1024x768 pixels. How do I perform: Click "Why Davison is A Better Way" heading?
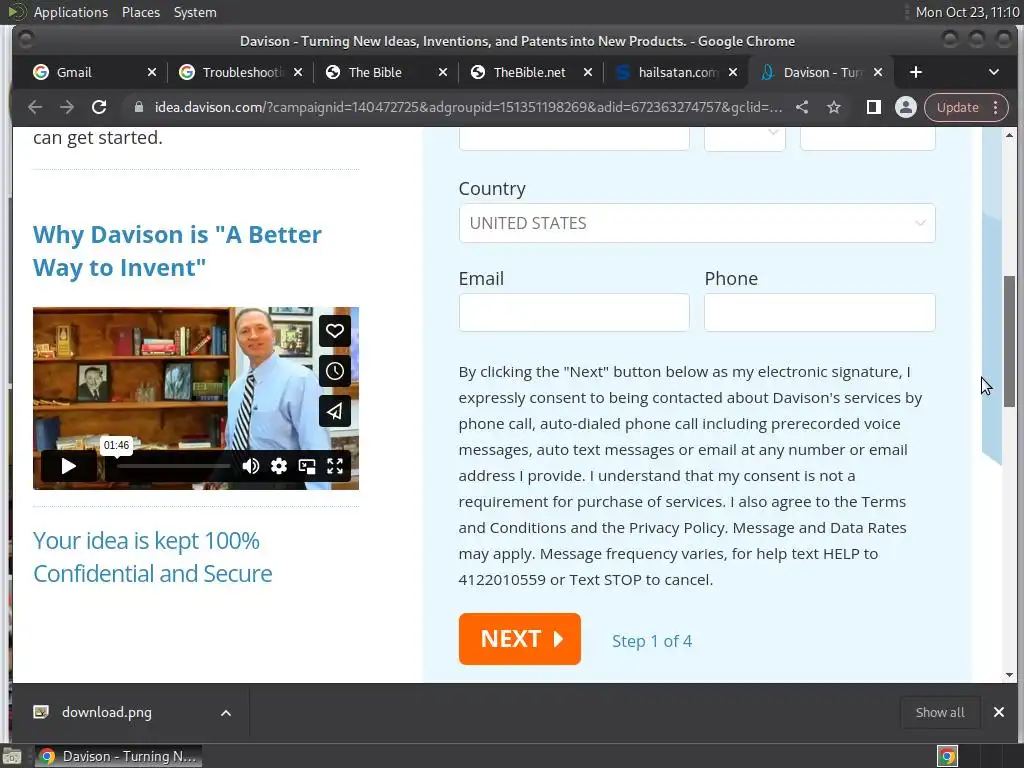(177, 251)
